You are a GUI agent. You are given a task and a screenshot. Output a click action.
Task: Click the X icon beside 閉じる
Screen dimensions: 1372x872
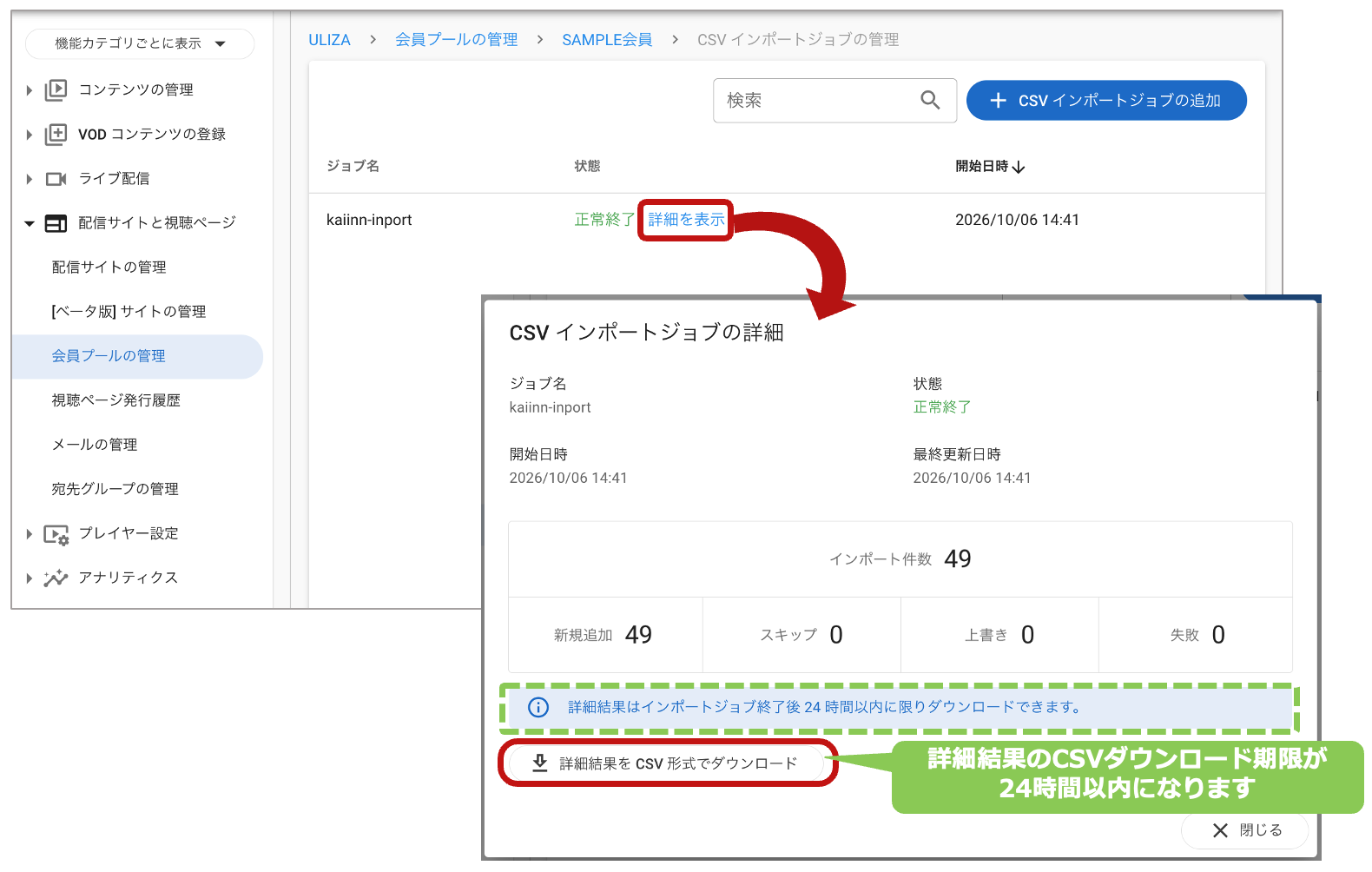coord(1220,831)
